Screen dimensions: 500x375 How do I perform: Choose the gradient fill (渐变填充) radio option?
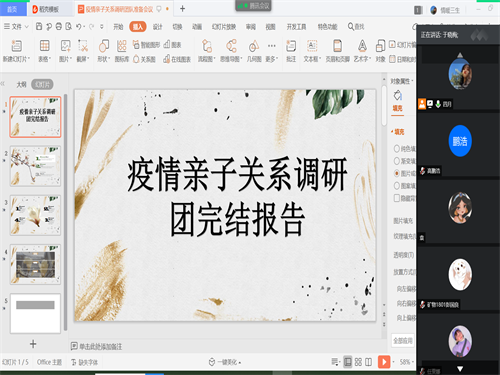coord(397,161)
